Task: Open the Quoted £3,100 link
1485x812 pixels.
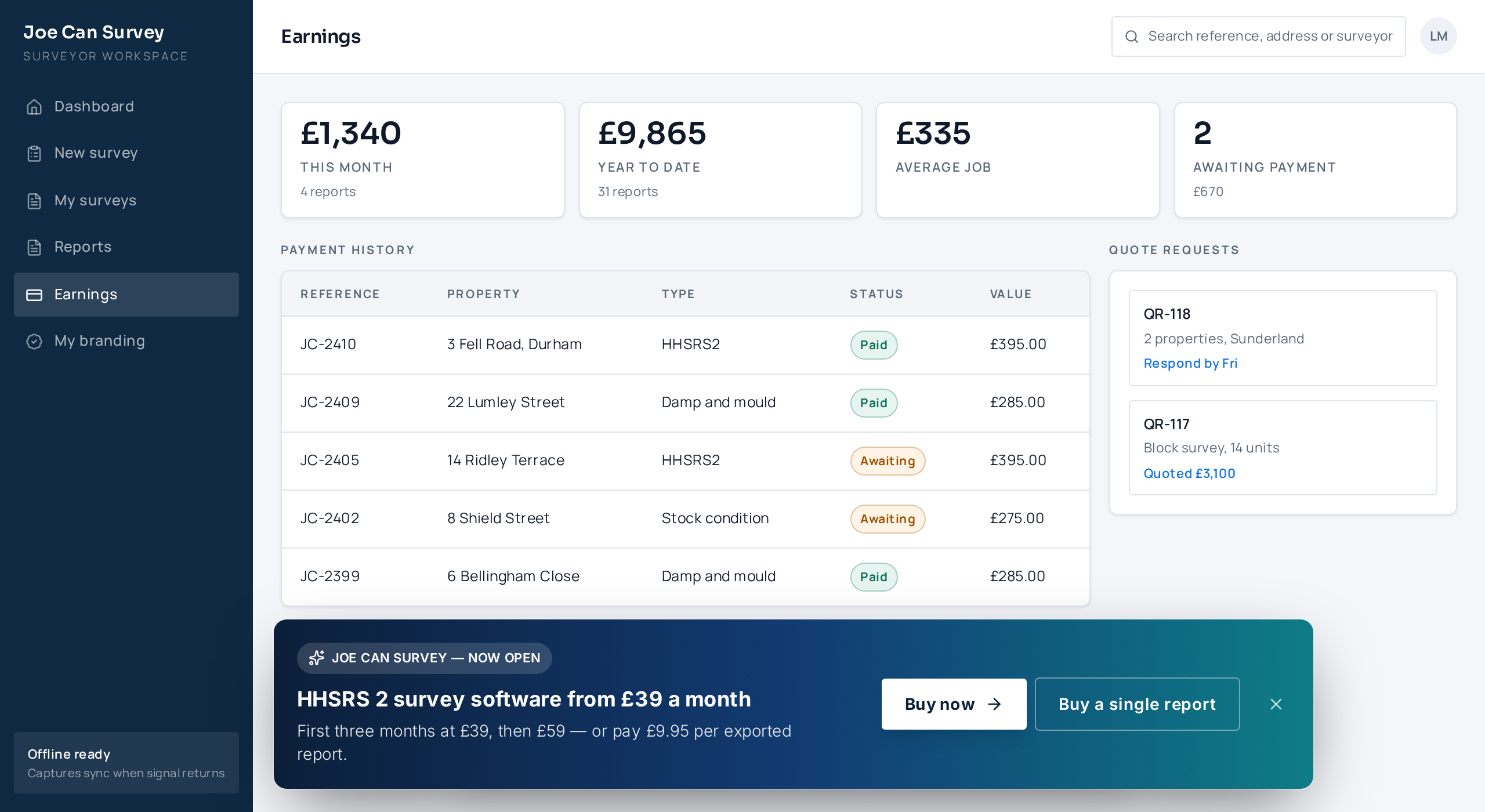Action: 1189,473
